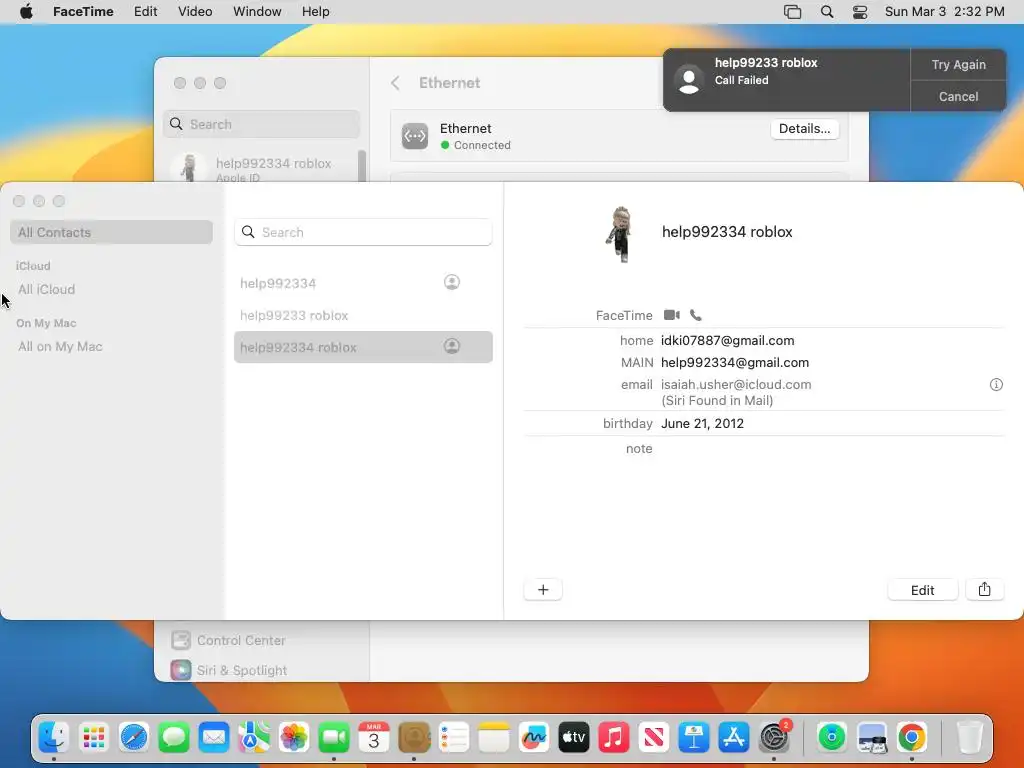Screen dimensions: 1024x768
Task: Open the Edit menu
Action: click(145, 12)
